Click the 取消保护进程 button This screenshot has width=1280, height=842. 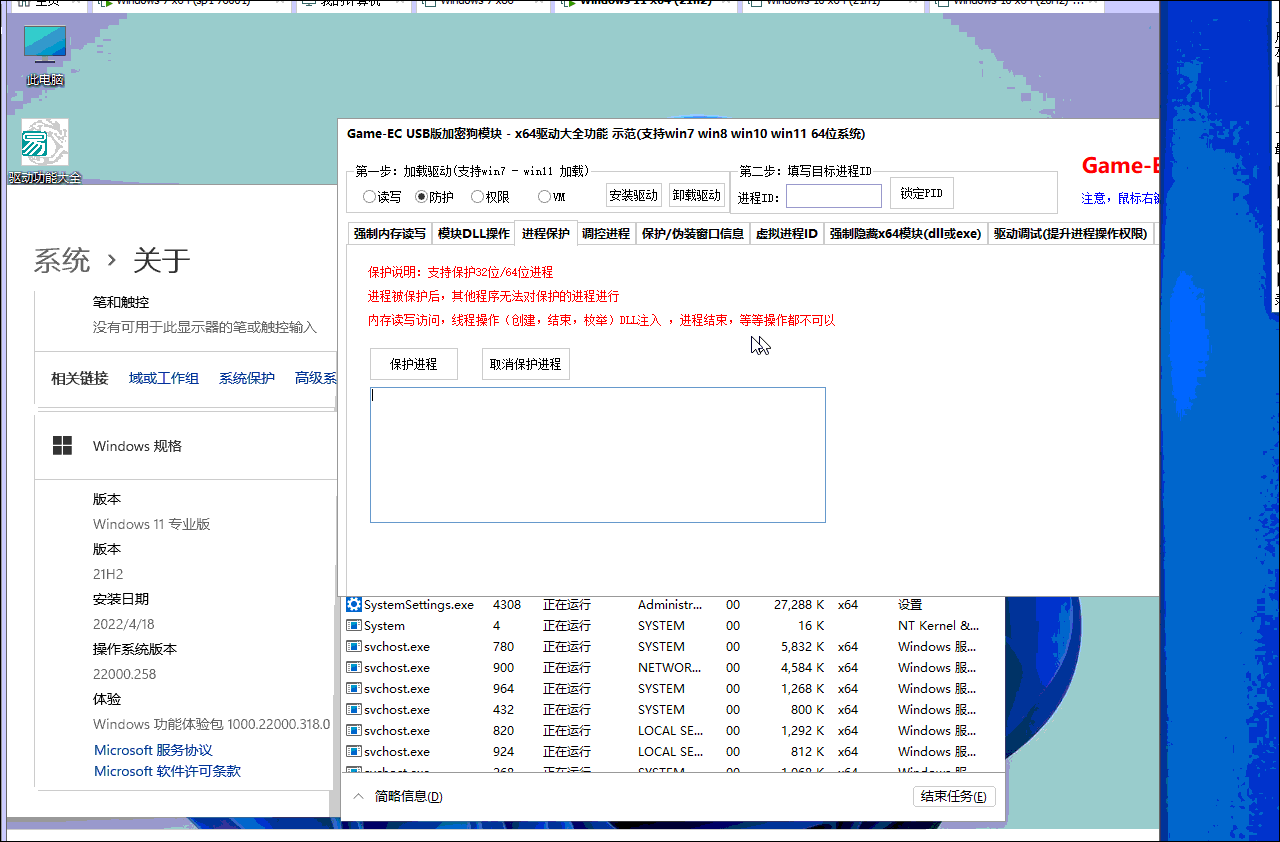coord(525,364)
